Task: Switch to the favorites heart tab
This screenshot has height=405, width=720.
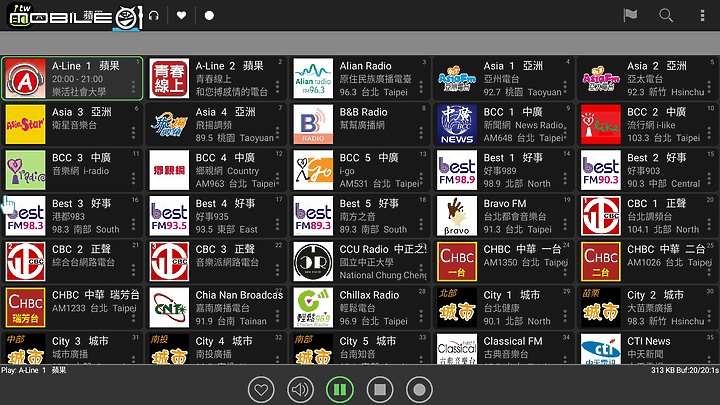Action: pos(181,16)
